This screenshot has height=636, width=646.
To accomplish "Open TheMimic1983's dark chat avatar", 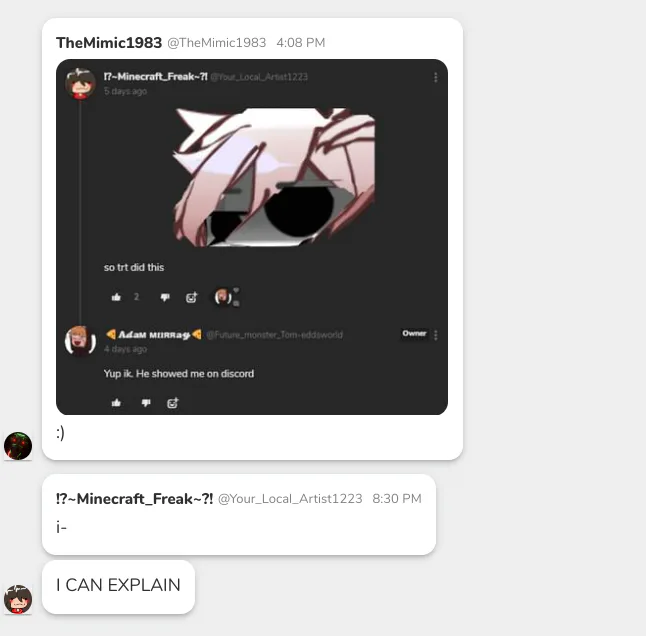I will coord(18,446).
